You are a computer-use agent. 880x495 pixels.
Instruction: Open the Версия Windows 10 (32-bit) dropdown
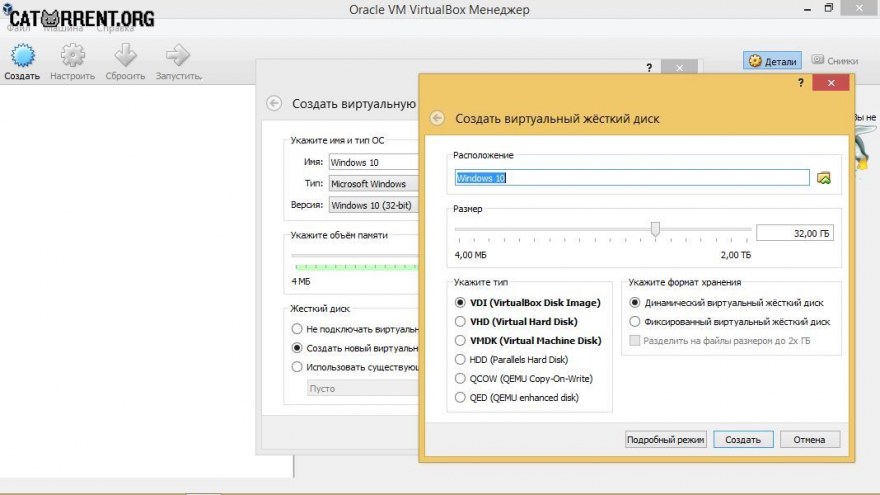pyautogui.click(x=373, y=205)
